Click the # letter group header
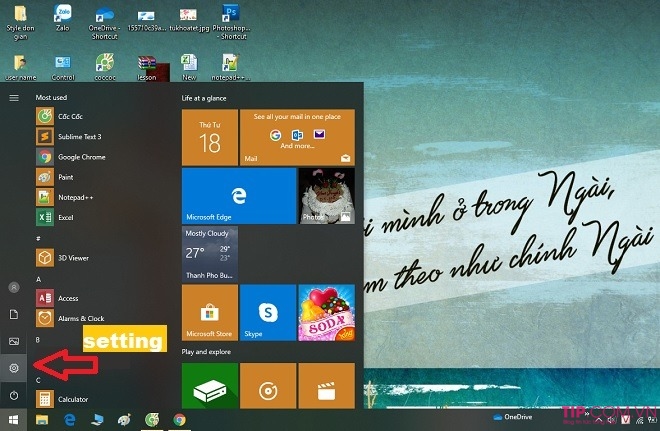 [x=38, y=238]
